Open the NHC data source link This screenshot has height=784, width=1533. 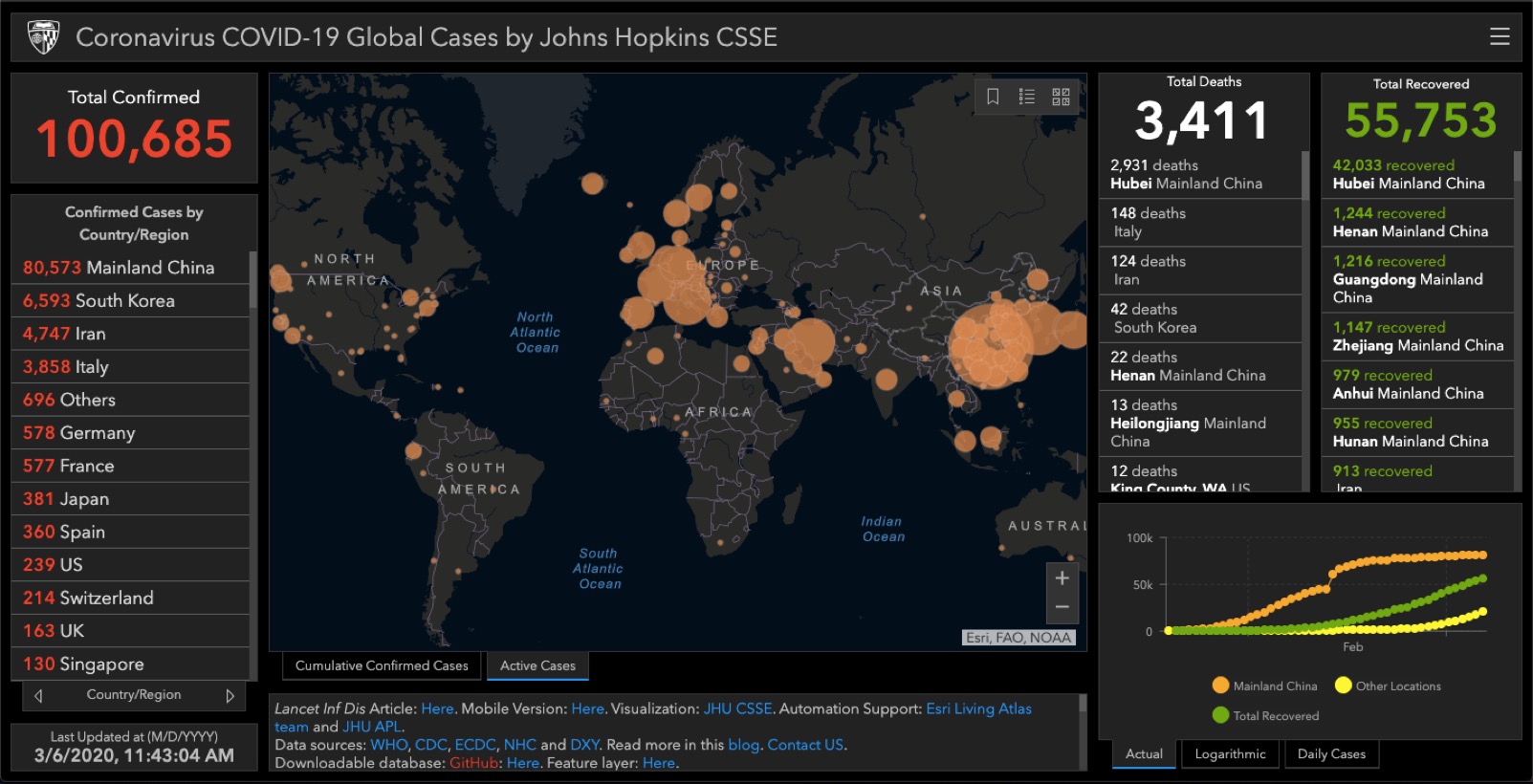tap(520, 745)
